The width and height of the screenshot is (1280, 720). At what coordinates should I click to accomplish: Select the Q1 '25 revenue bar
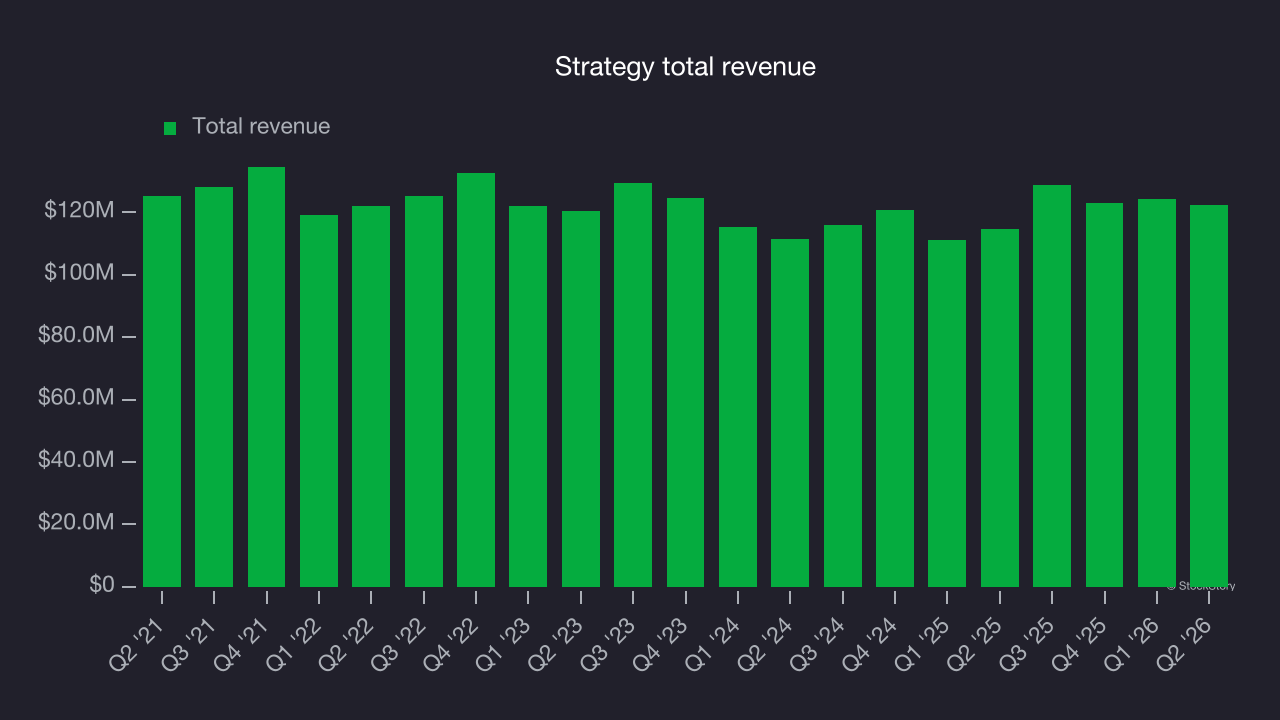[947, 413]
